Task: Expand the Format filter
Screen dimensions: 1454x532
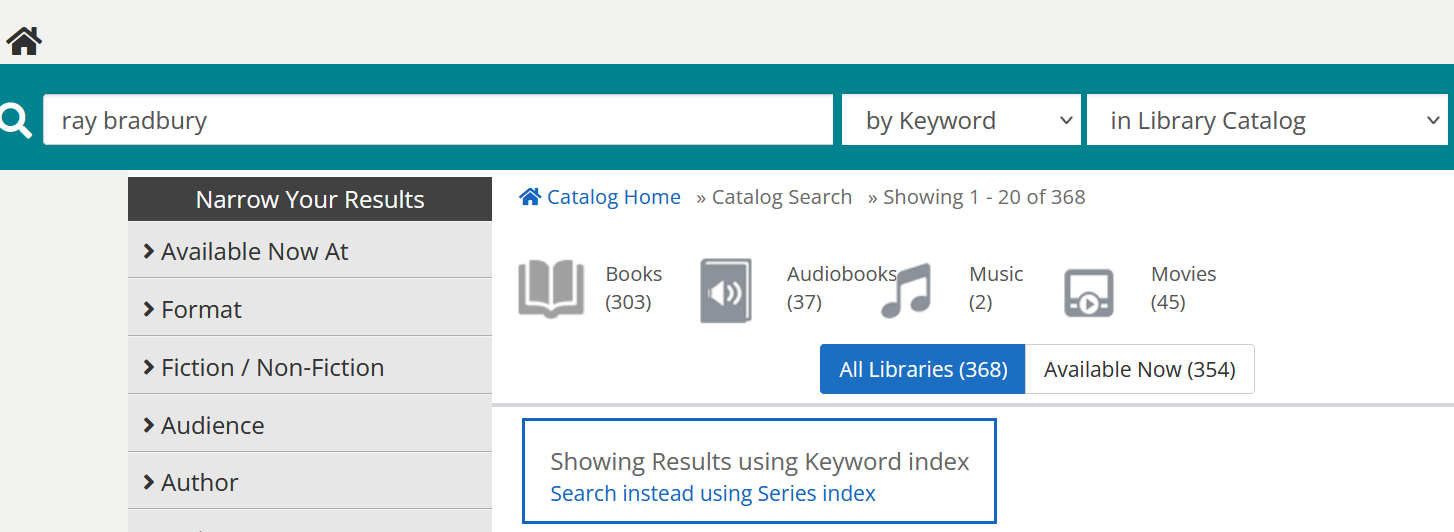Action: pos(310,309)
